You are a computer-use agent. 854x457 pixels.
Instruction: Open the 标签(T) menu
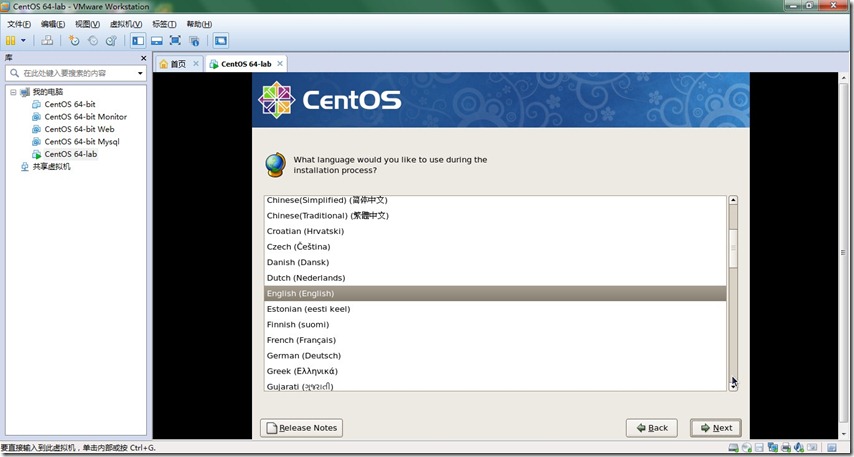pos(164,24)
